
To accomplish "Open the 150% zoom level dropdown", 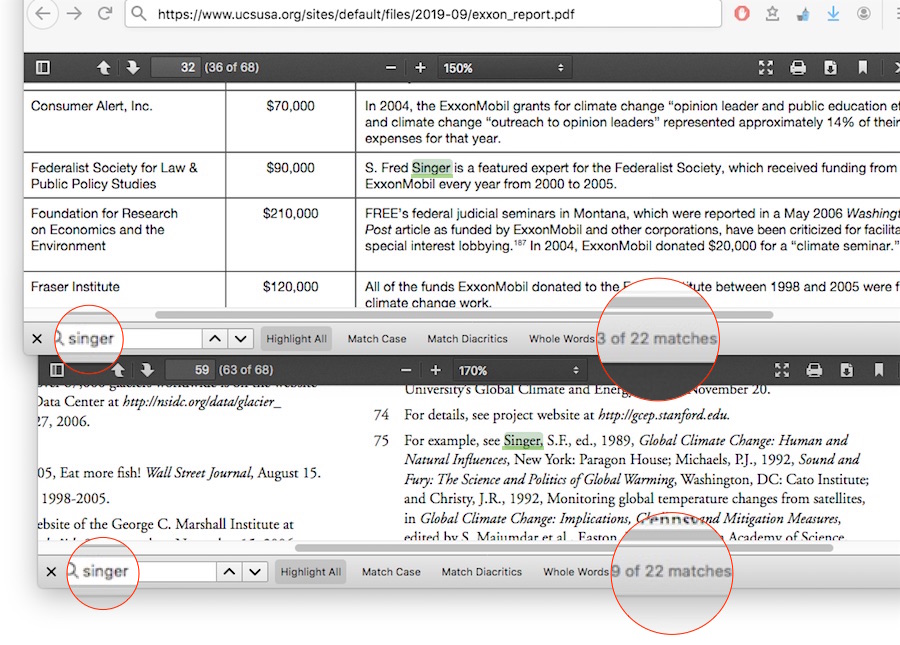I will 503,68.
